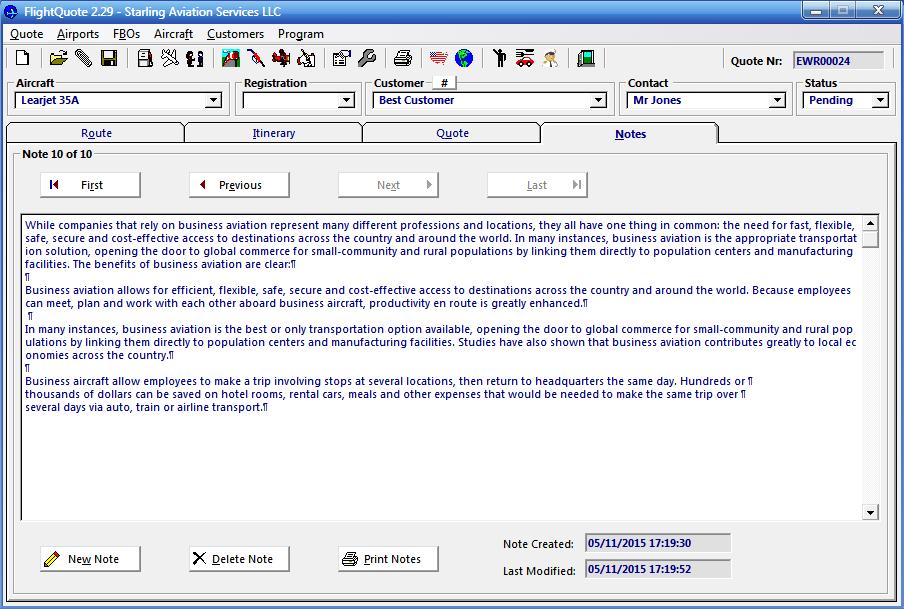Open the Contact dropdown showing Mr Jones

pos(777,101)
